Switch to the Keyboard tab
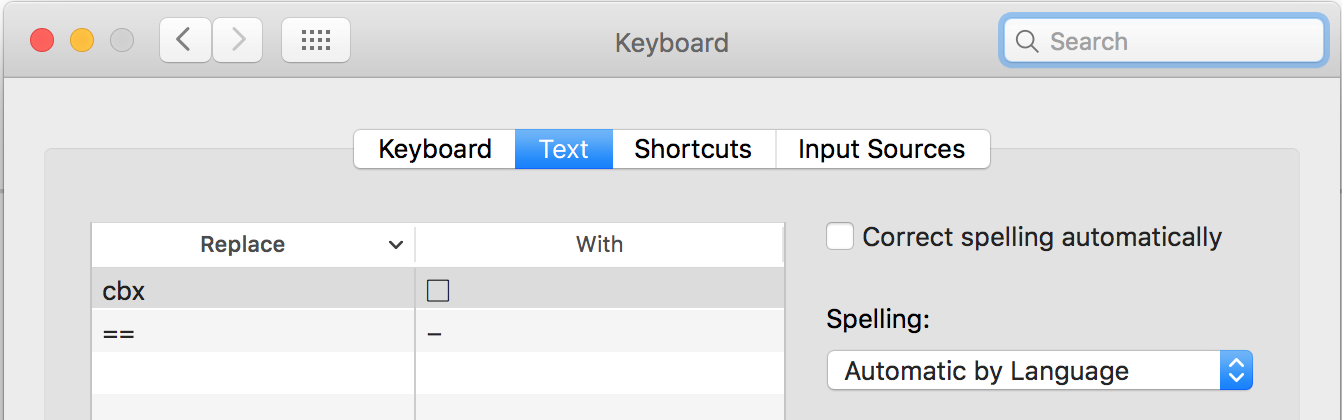Viewport: 1342px width, 420px height. pyautogui.click(x=435, y=149)
